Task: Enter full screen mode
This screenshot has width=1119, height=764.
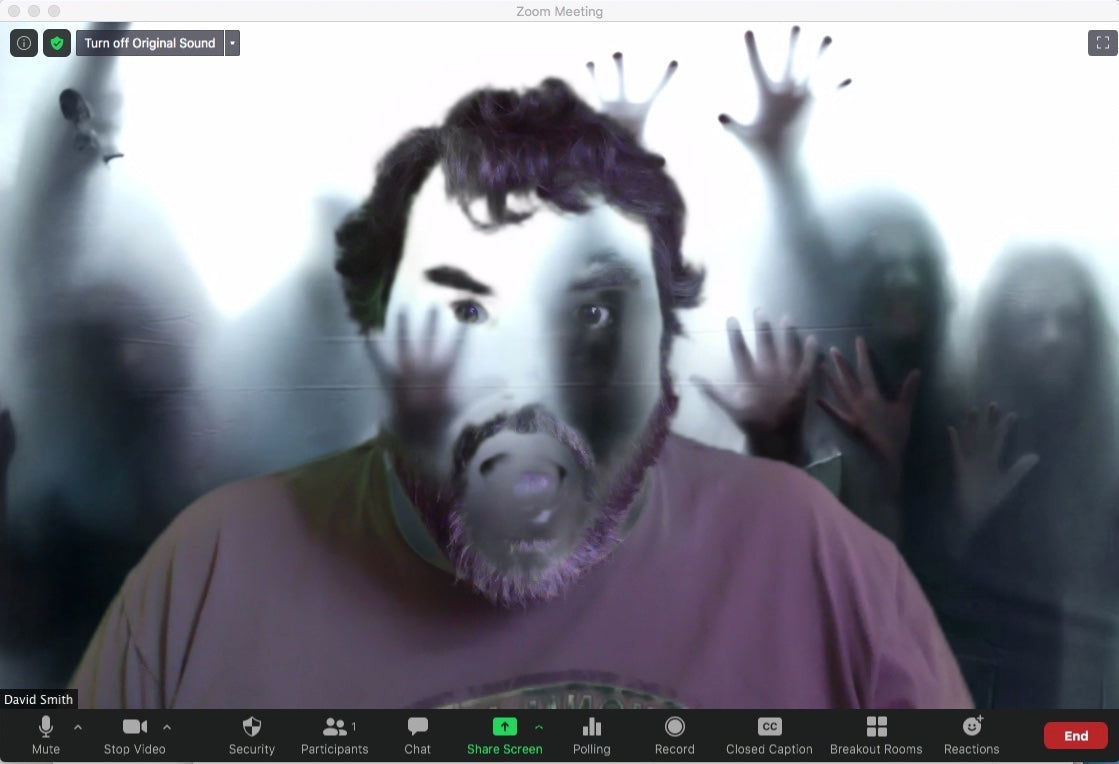Action: tap(1102, 43)
